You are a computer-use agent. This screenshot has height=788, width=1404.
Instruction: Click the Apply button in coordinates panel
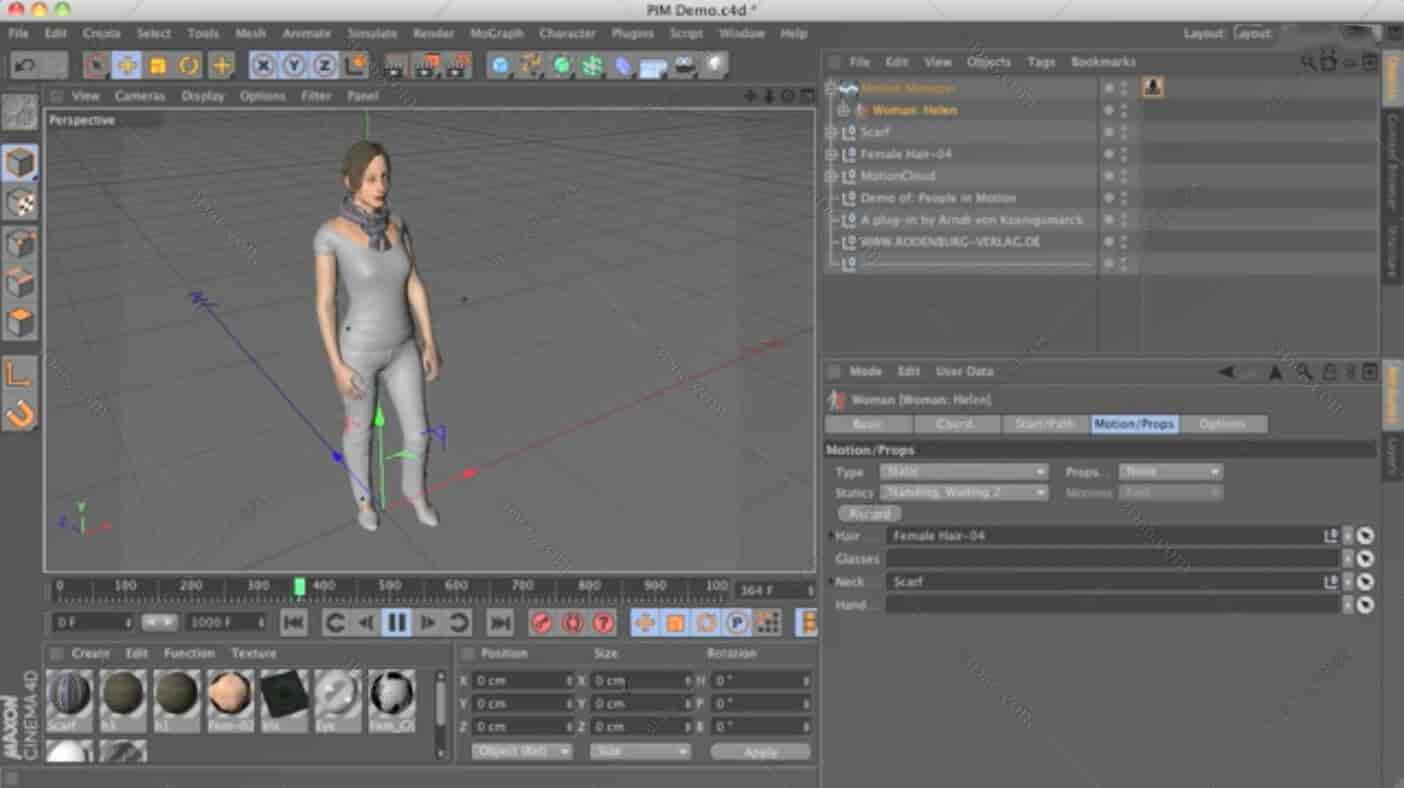coord(759,751)
